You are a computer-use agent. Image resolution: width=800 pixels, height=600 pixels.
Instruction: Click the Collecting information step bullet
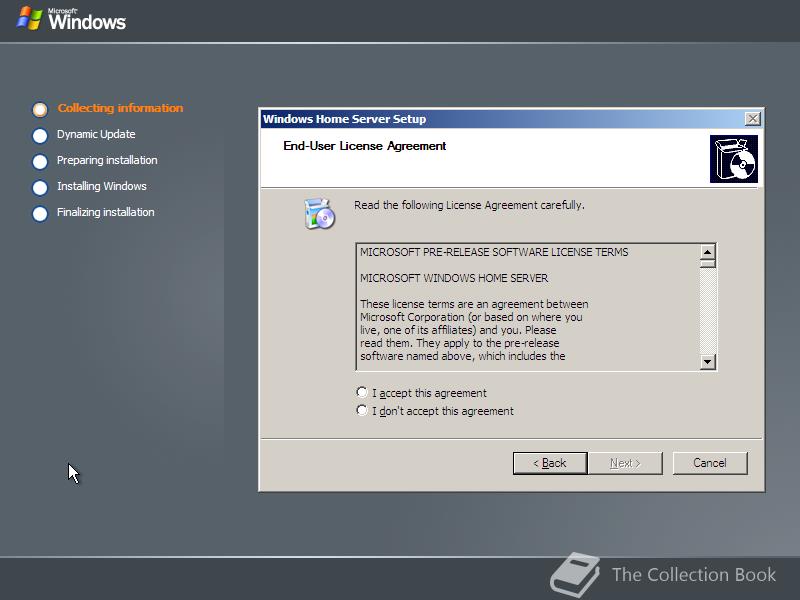tap(40, 109)
